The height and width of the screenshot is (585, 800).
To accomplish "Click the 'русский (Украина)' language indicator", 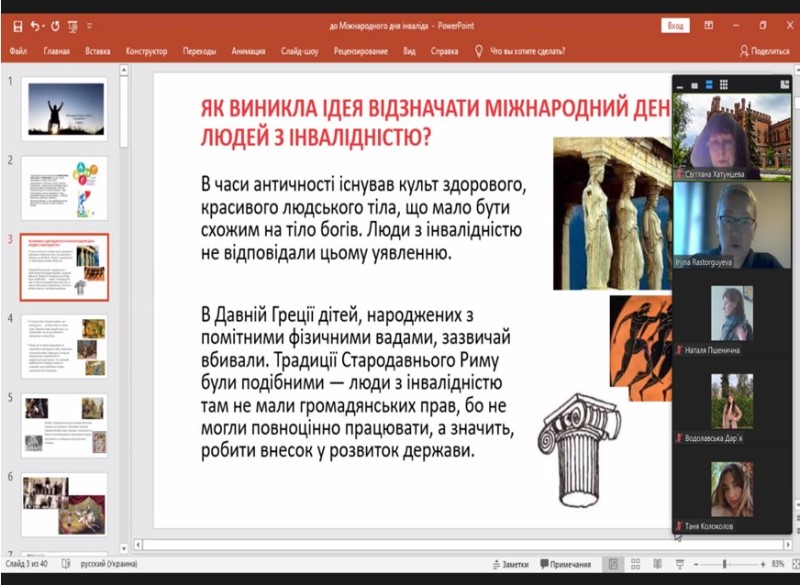I will [x=109, y=564].
